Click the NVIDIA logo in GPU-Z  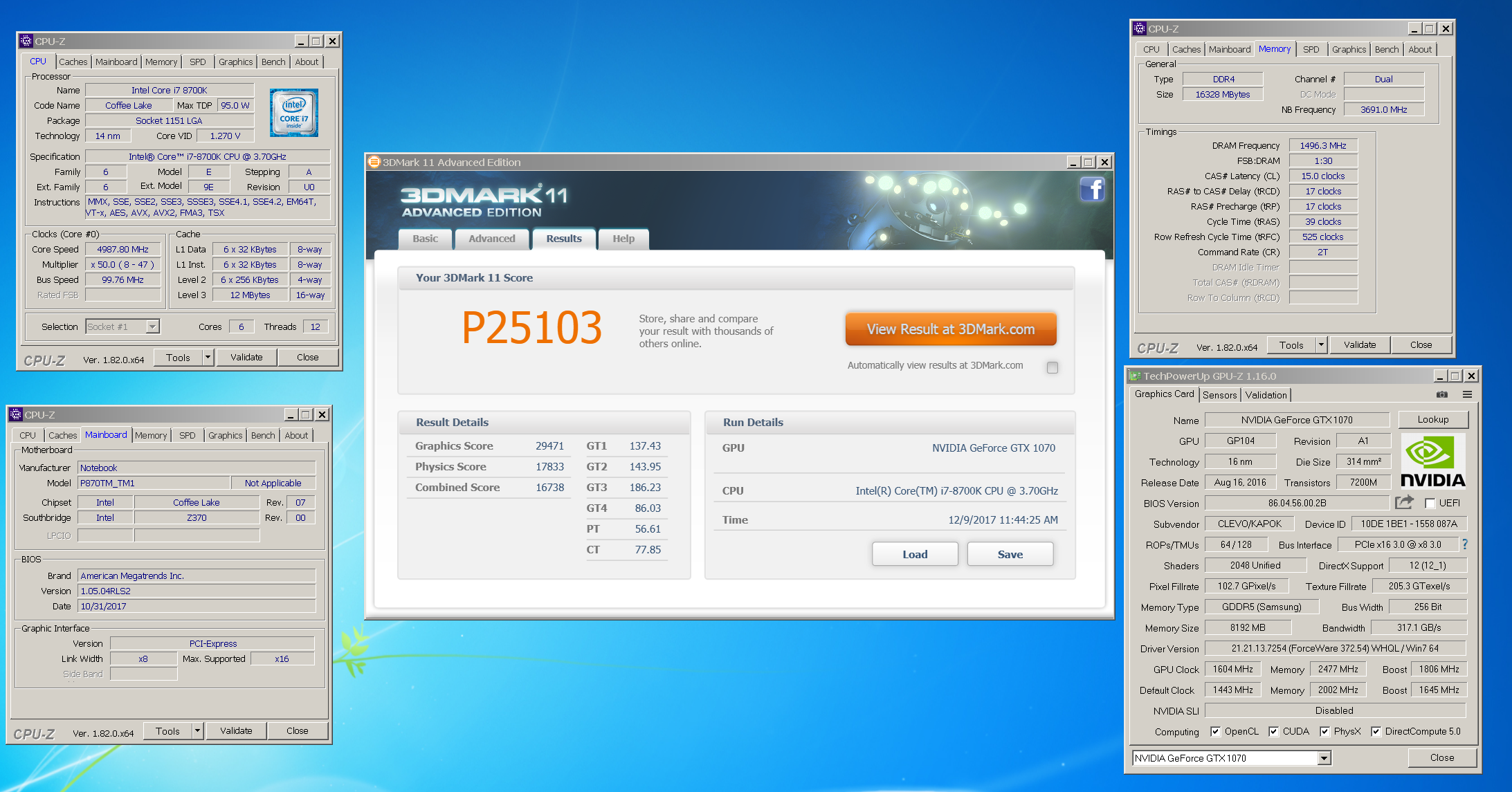tap(1433, 461)
